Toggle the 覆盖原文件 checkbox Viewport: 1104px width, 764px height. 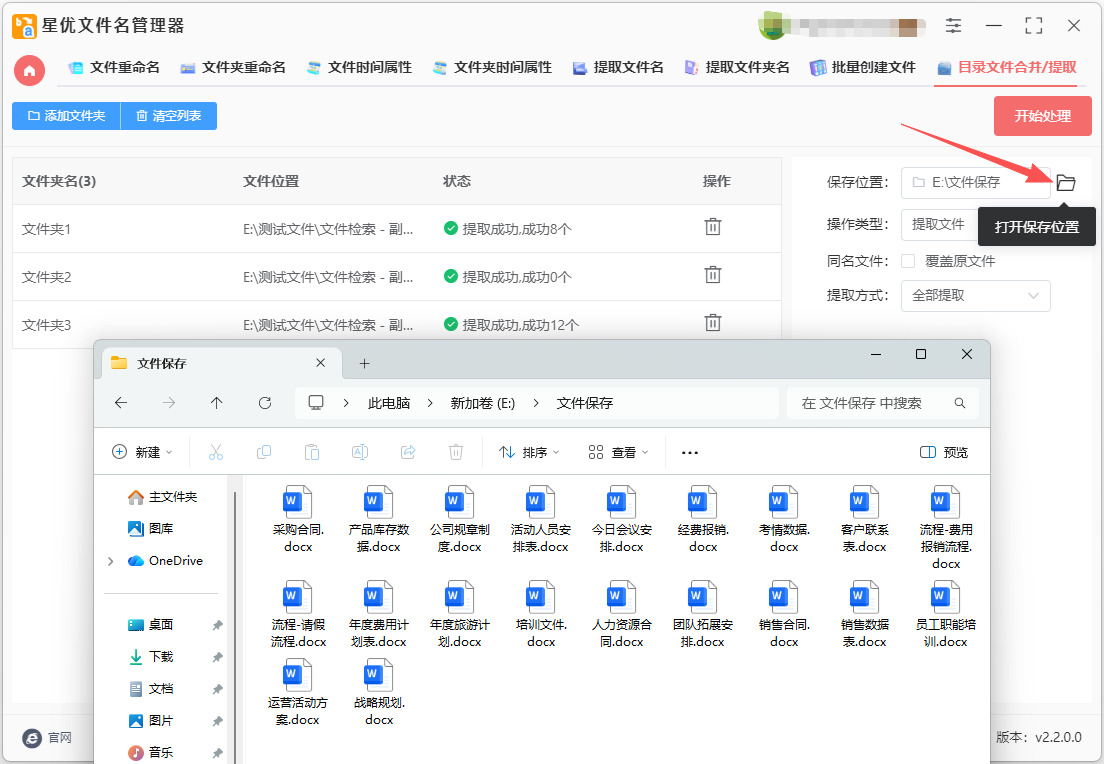[x=908, y=261]
